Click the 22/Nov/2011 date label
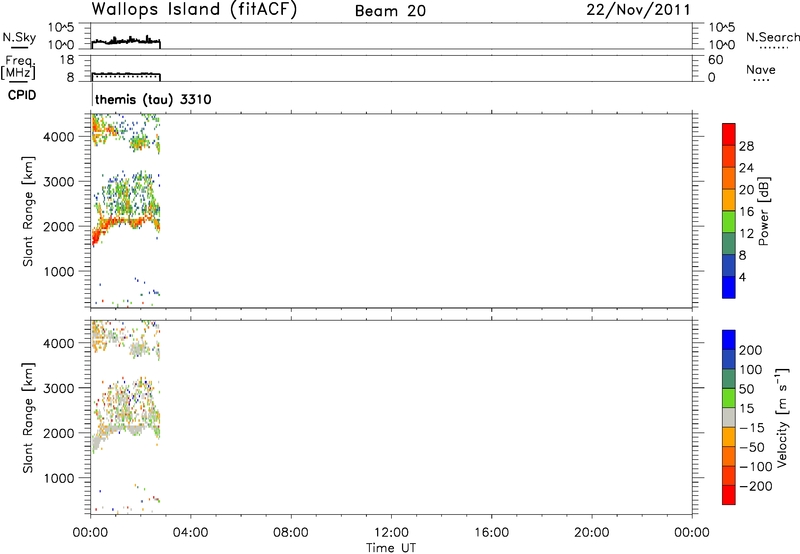This screenshot has height=554, width=800. pyautogui.click(x=638, y=10)
